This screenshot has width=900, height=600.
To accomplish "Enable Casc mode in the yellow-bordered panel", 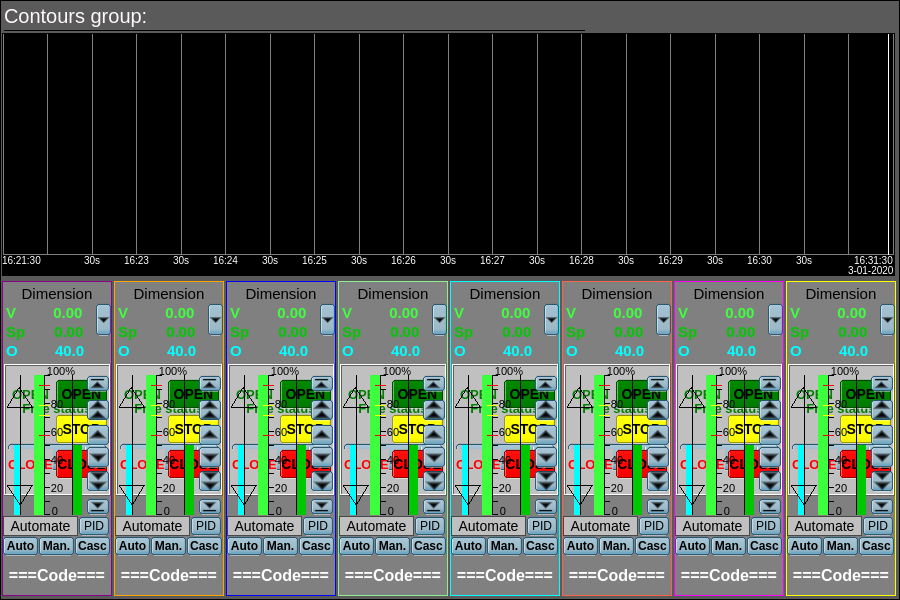I will coord(876,546).
